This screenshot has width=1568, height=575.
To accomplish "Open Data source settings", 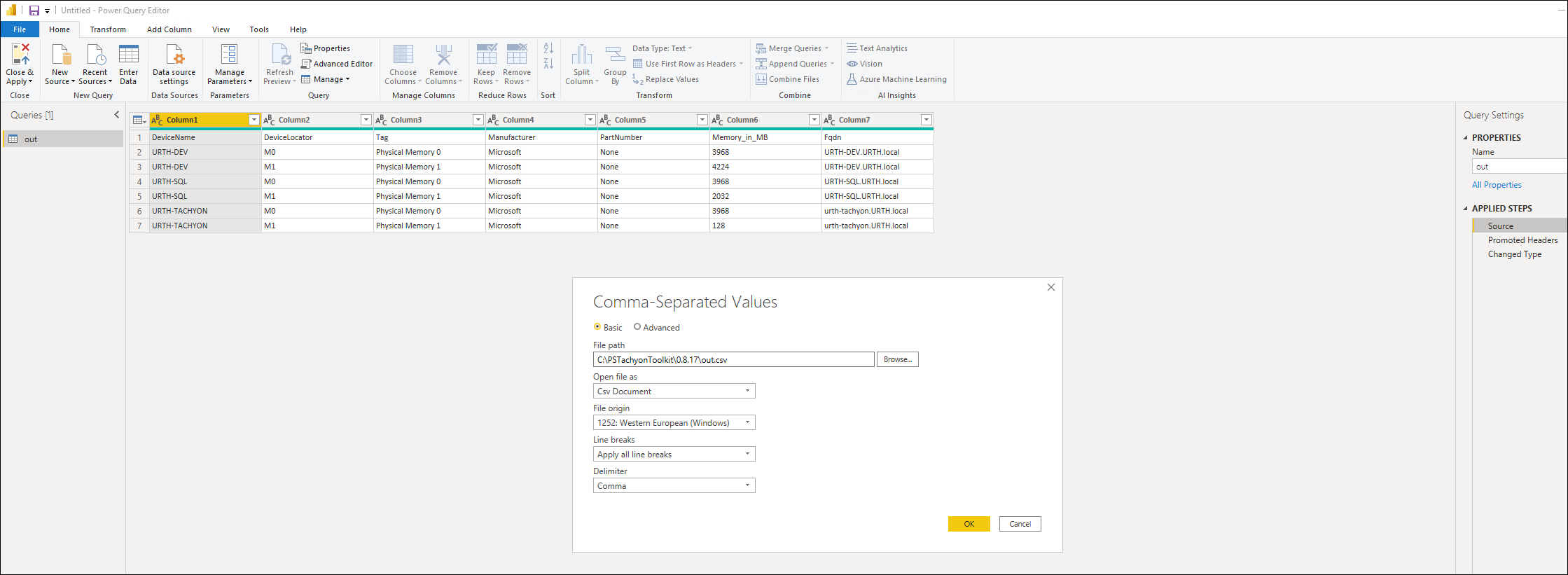I will point(174,55).
